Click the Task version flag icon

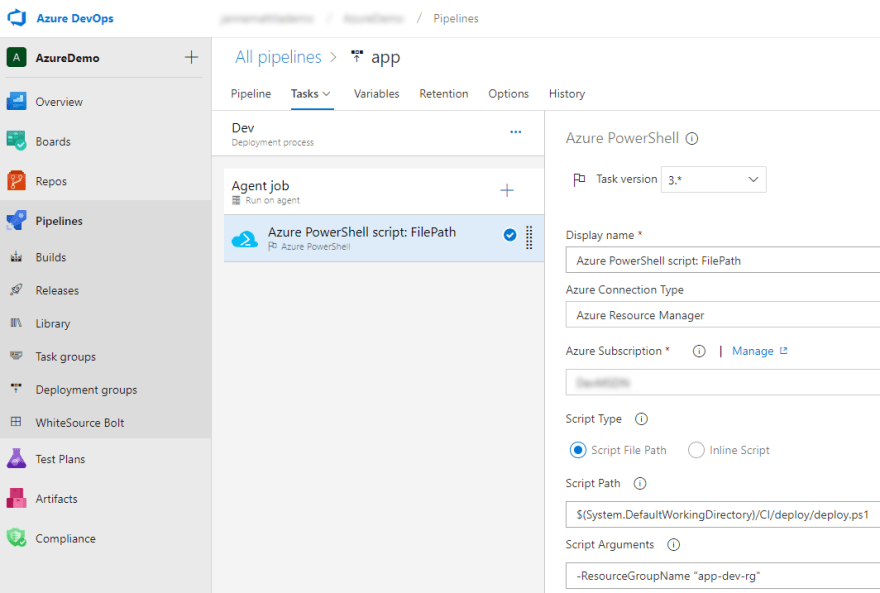pyautogui.click(x=579, y=180)
